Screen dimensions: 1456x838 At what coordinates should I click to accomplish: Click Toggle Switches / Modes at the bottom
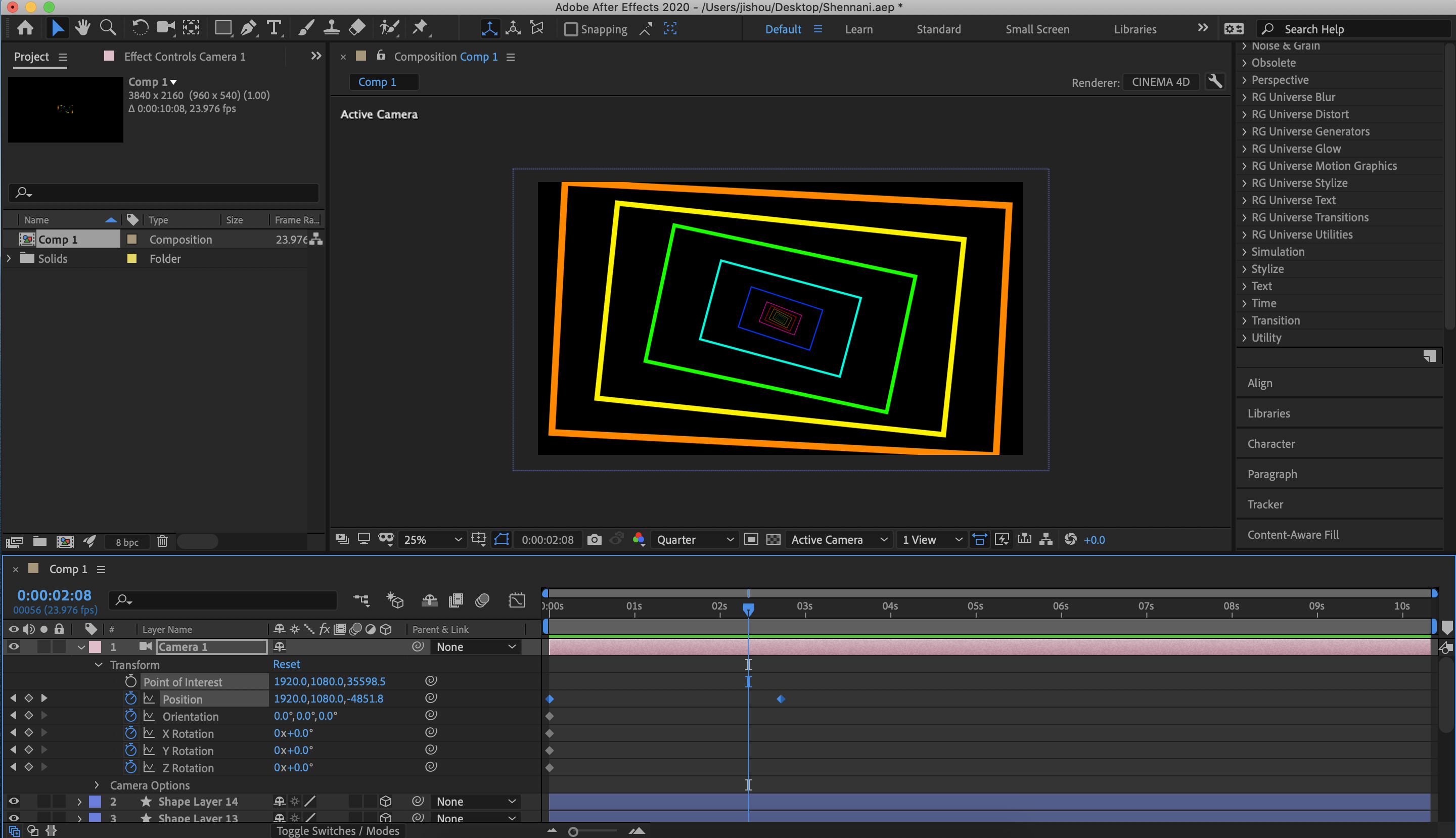point(337,830)
